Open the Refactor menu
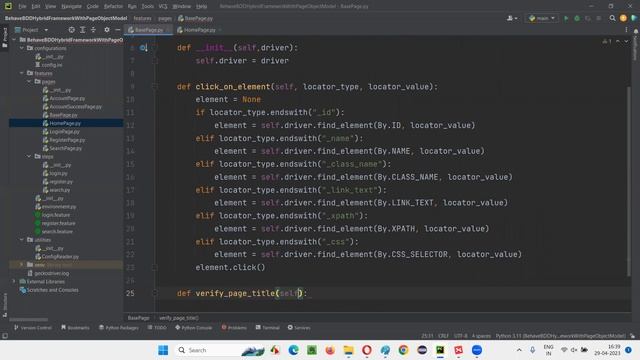The width and height of the screenshot is (640, 360). (113, 7)
